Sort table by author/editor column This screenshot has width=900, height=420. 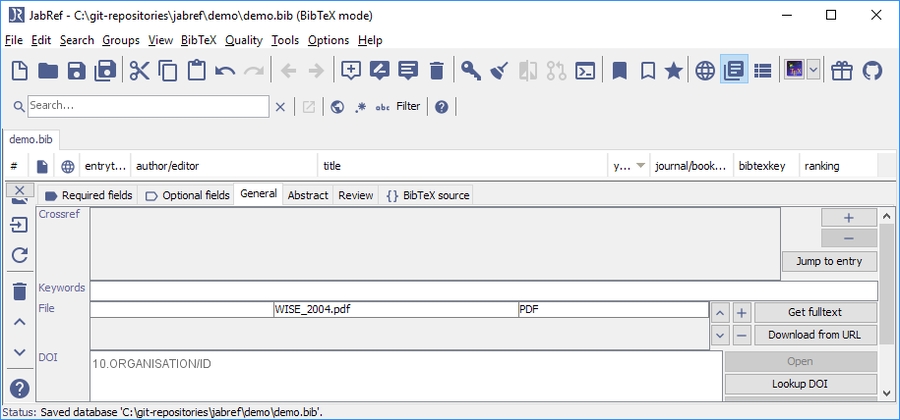coord(224,166)
